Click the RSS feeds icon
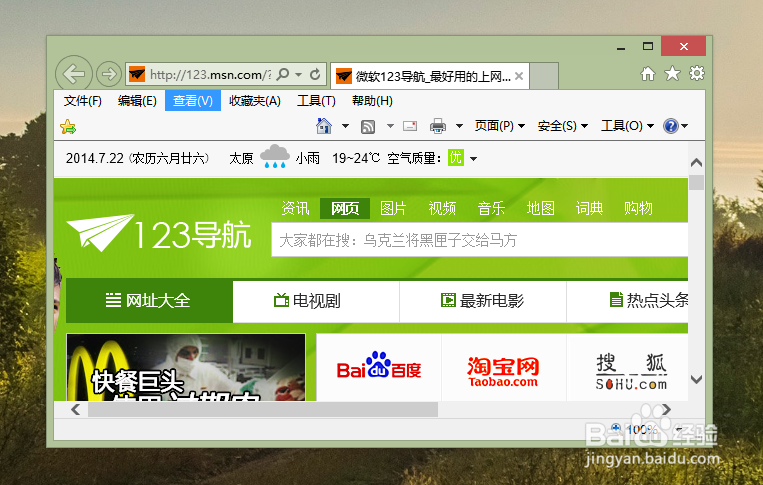 [368, 126]
